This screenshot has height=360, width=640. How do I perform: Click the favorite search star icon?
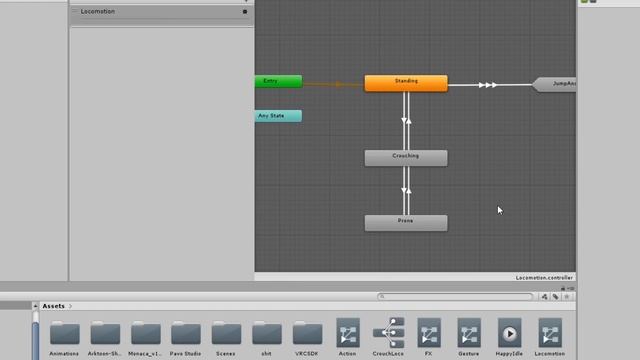click(x=567, y=297)
